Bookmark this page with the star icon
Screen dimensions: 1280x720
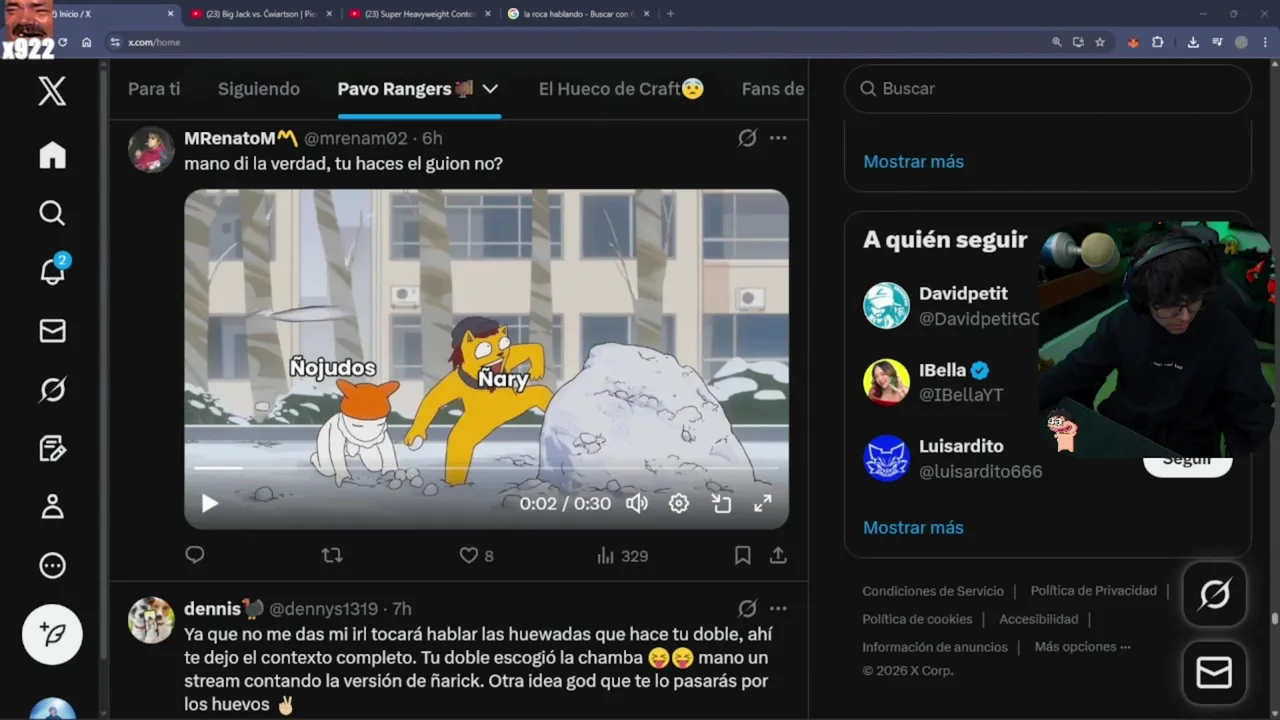tap(1100, 42)
